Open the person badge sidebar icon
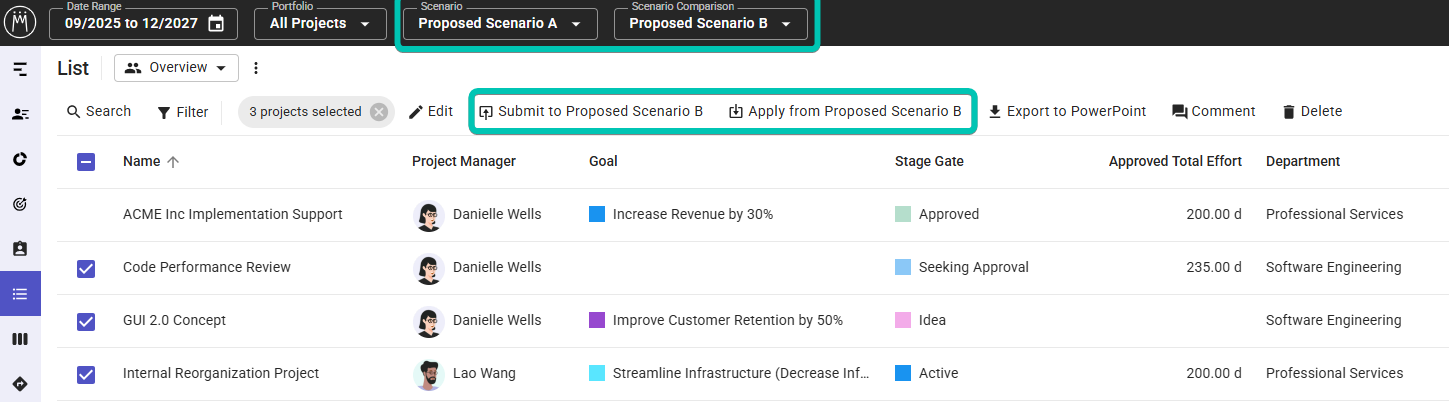The width and height of the screenshot is (1449, 402). [x=20, y=249]
